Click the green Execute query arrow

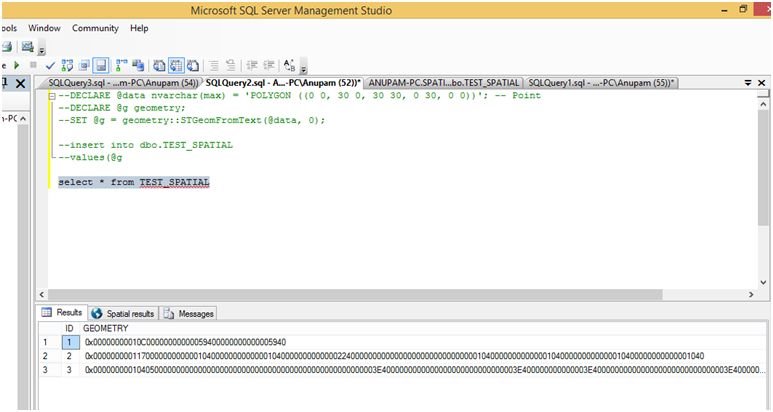[x=16, y=65]
